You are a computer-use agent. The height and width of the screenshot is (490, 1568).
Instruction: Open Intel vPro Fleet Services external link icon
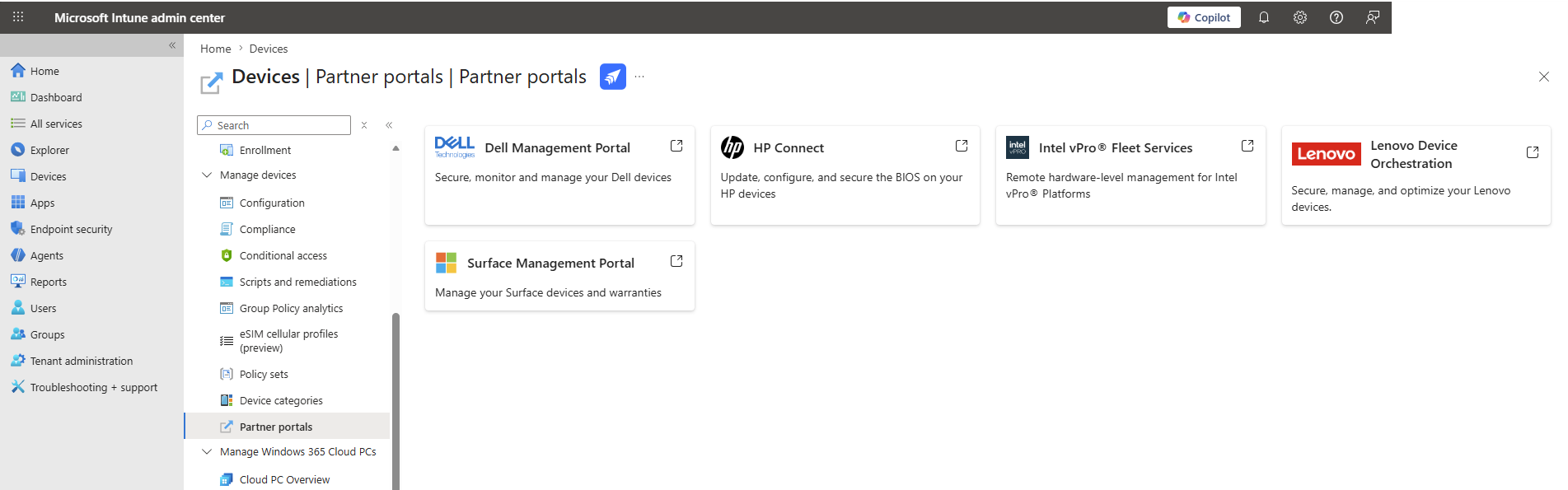point(1247,146)
